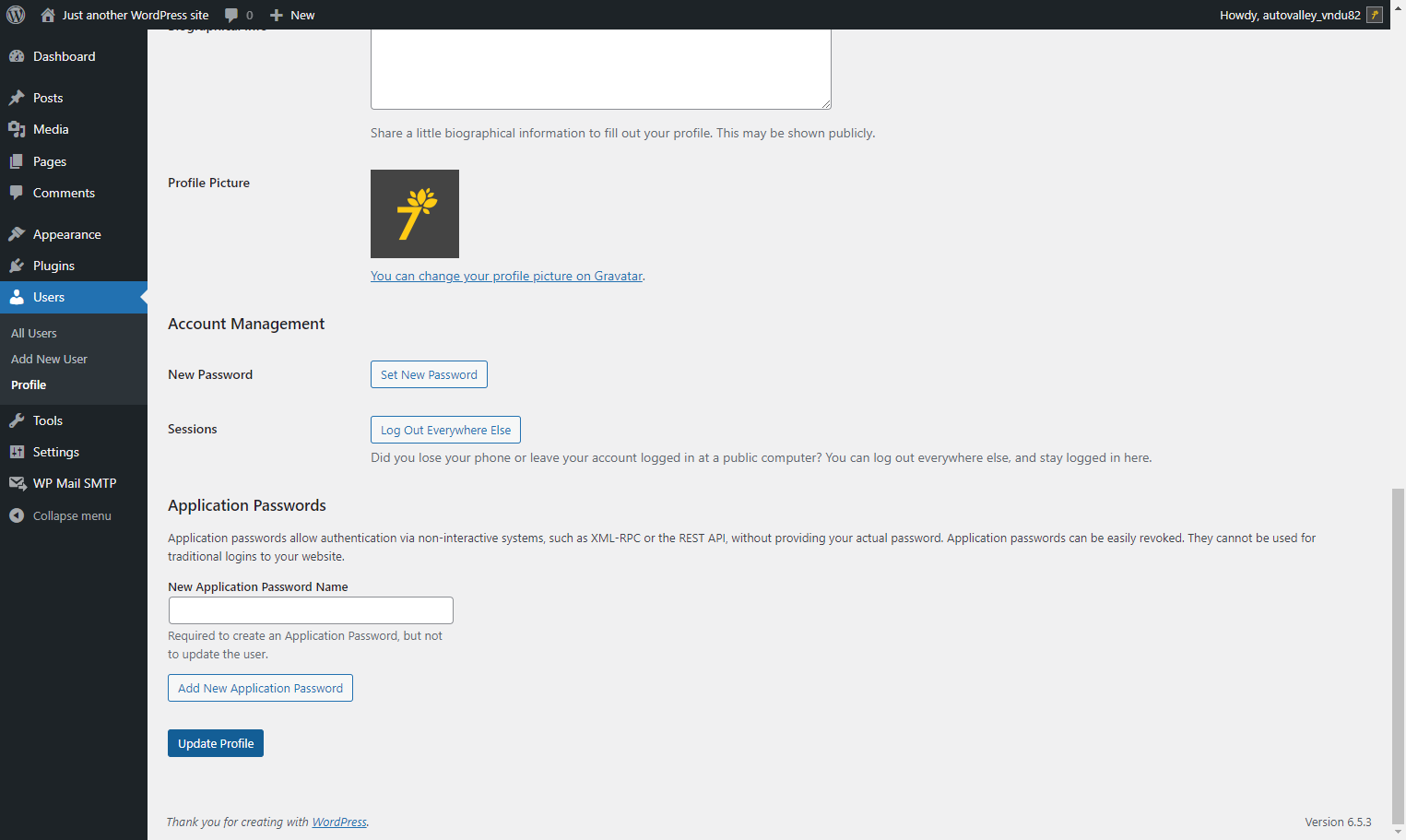Click the user avatar in admin bar
The width and height of the screenshot is (1406, 840).
pyautogui.click(x=1375, y=15)
